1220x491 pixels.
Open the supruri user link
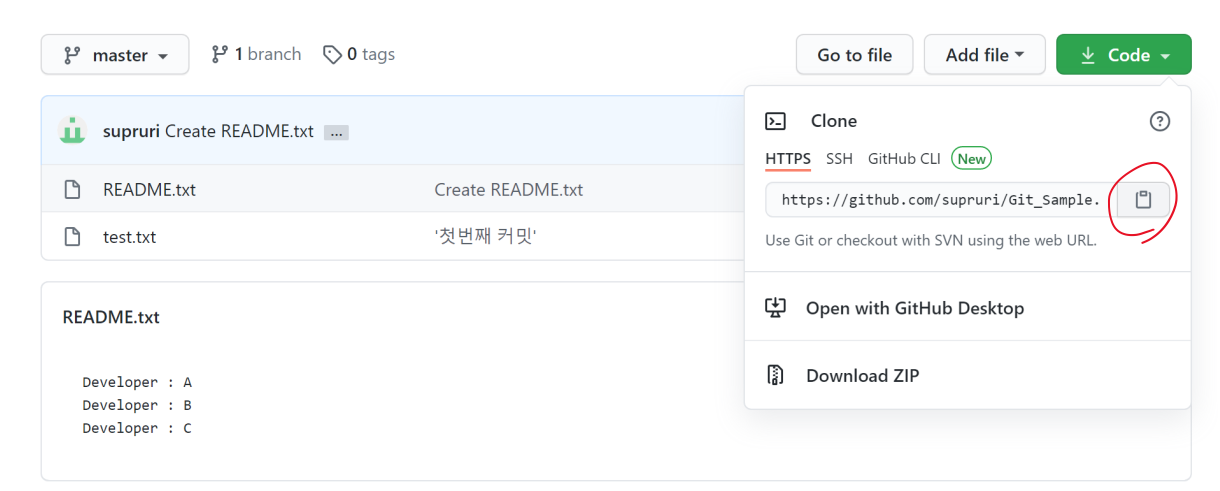pos(131,131)
